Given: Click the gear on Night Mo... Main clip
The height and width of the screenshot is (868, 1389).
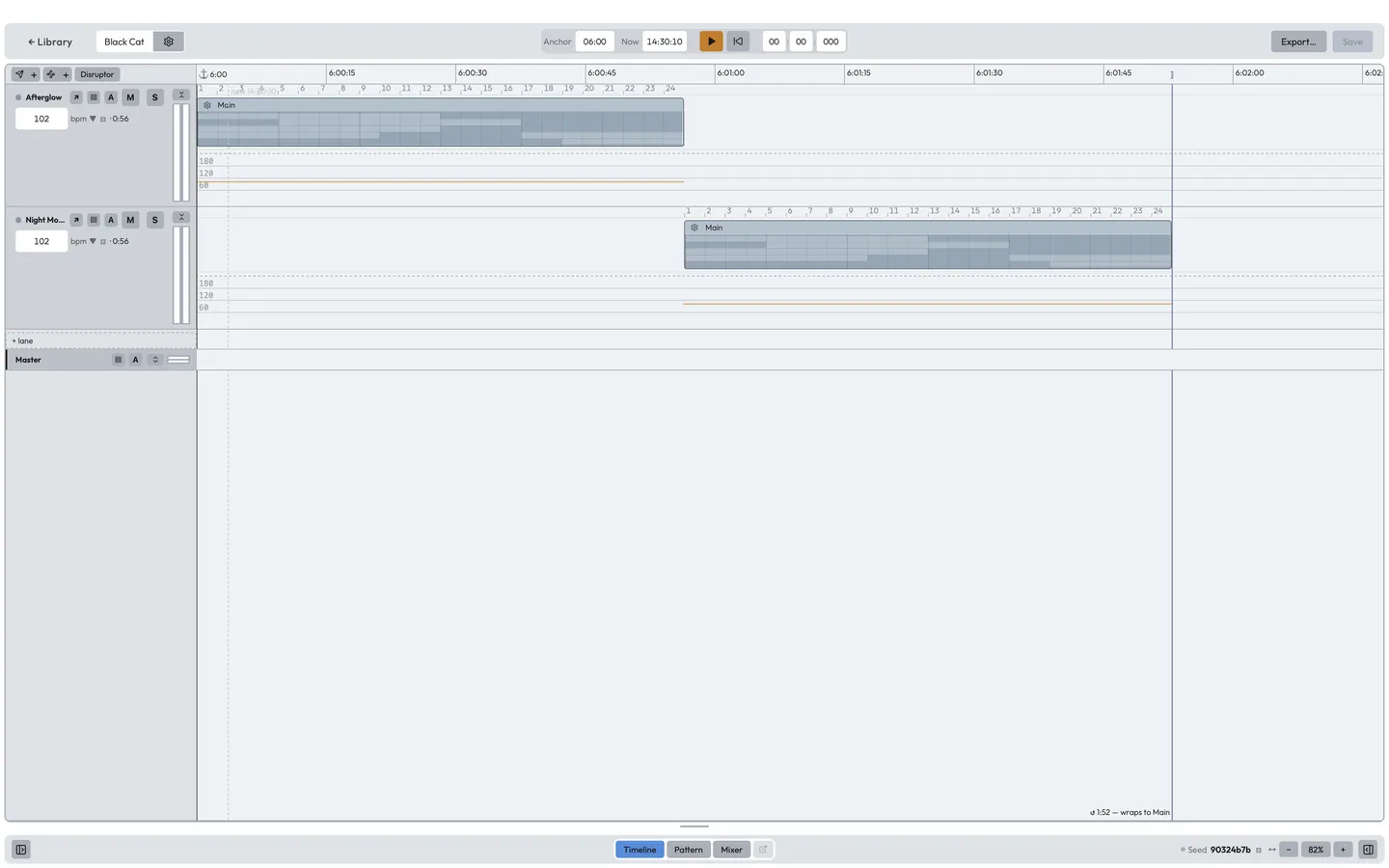Looking at the screenshot, I should point(694,228).
